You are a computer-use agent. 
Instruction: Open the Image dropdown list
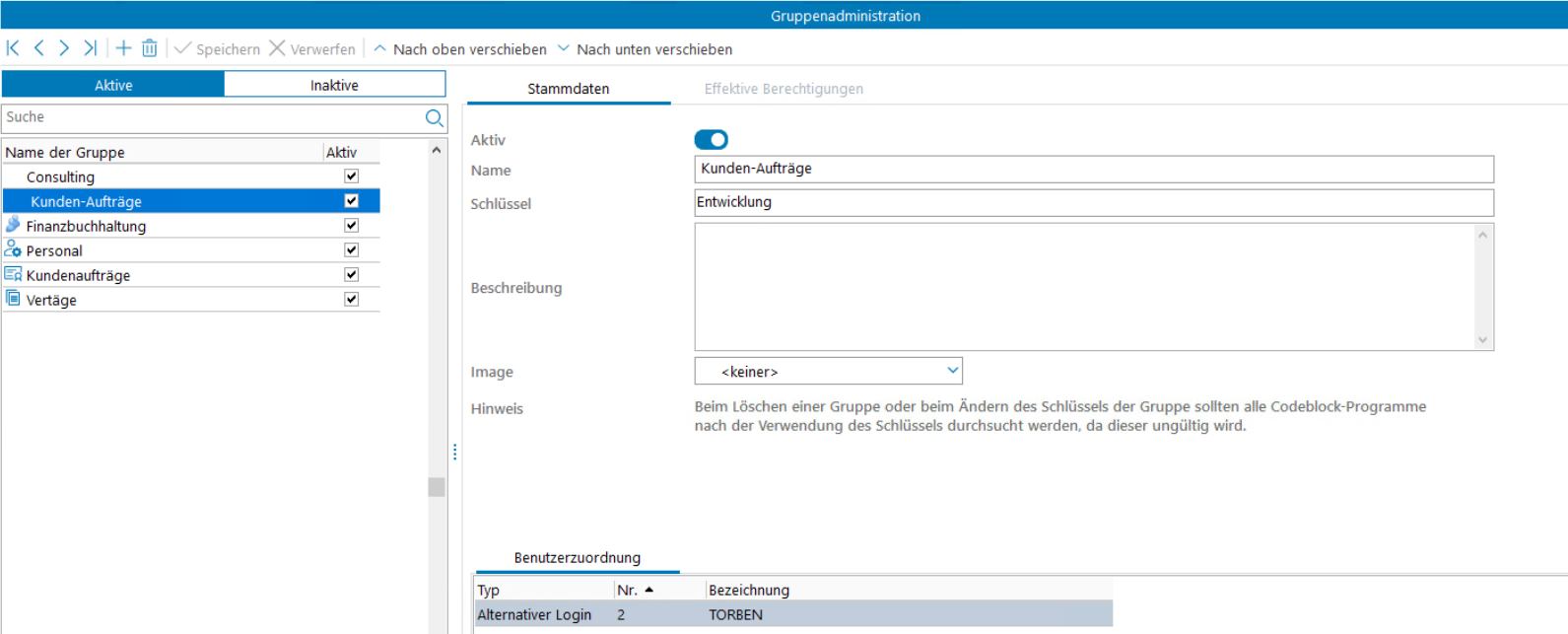point(952,371)
